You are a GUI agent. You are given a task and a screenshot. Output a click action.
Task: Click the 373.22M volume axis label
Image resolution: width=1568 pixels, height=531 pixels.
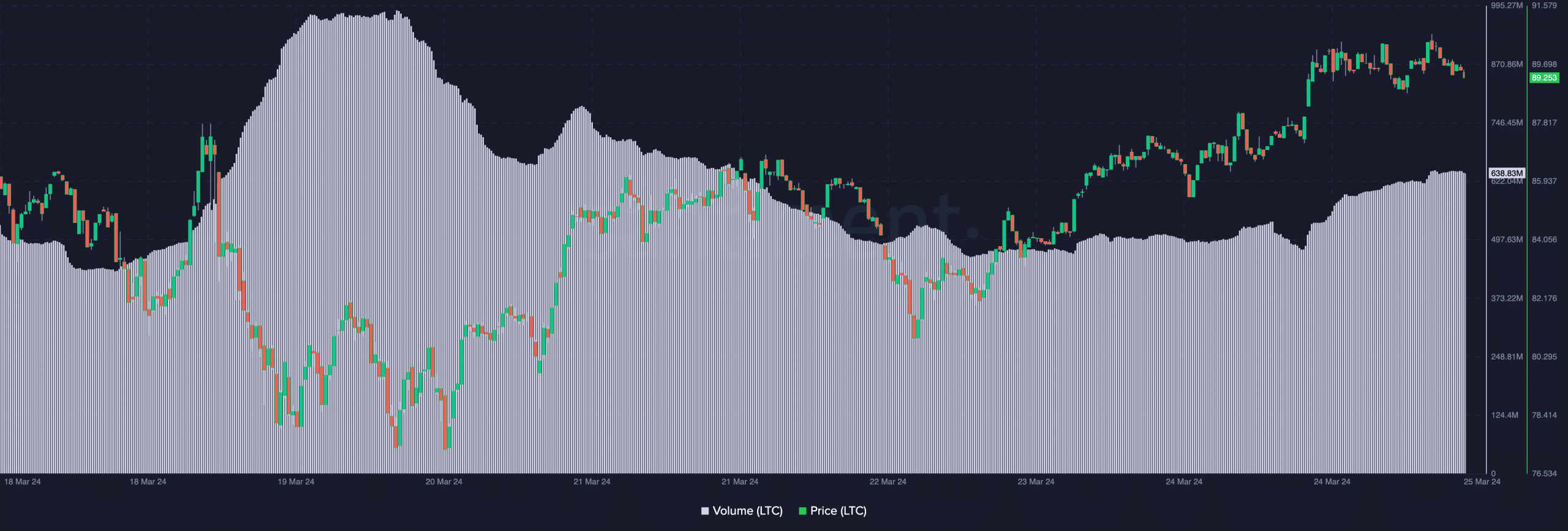[x=1507, y=298]
